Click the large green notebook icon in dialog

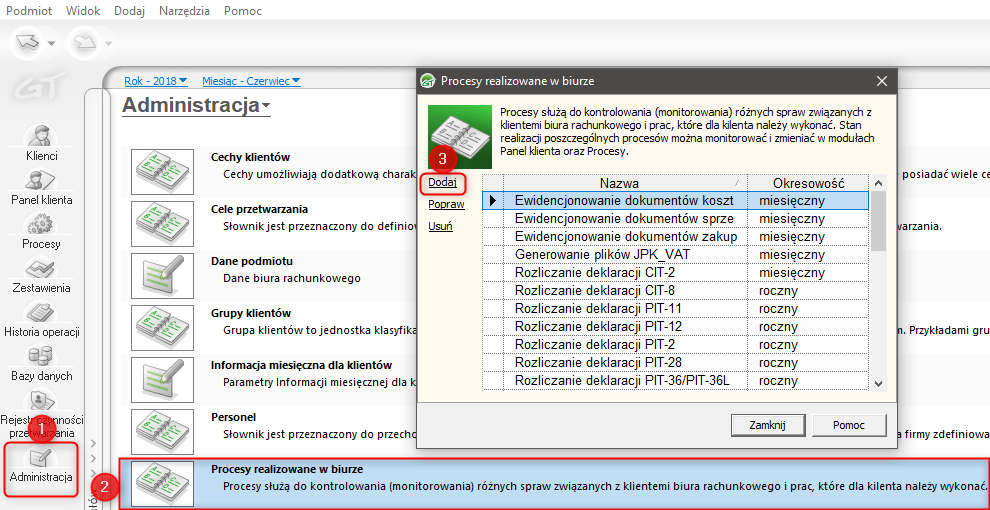tap(459, 137)
